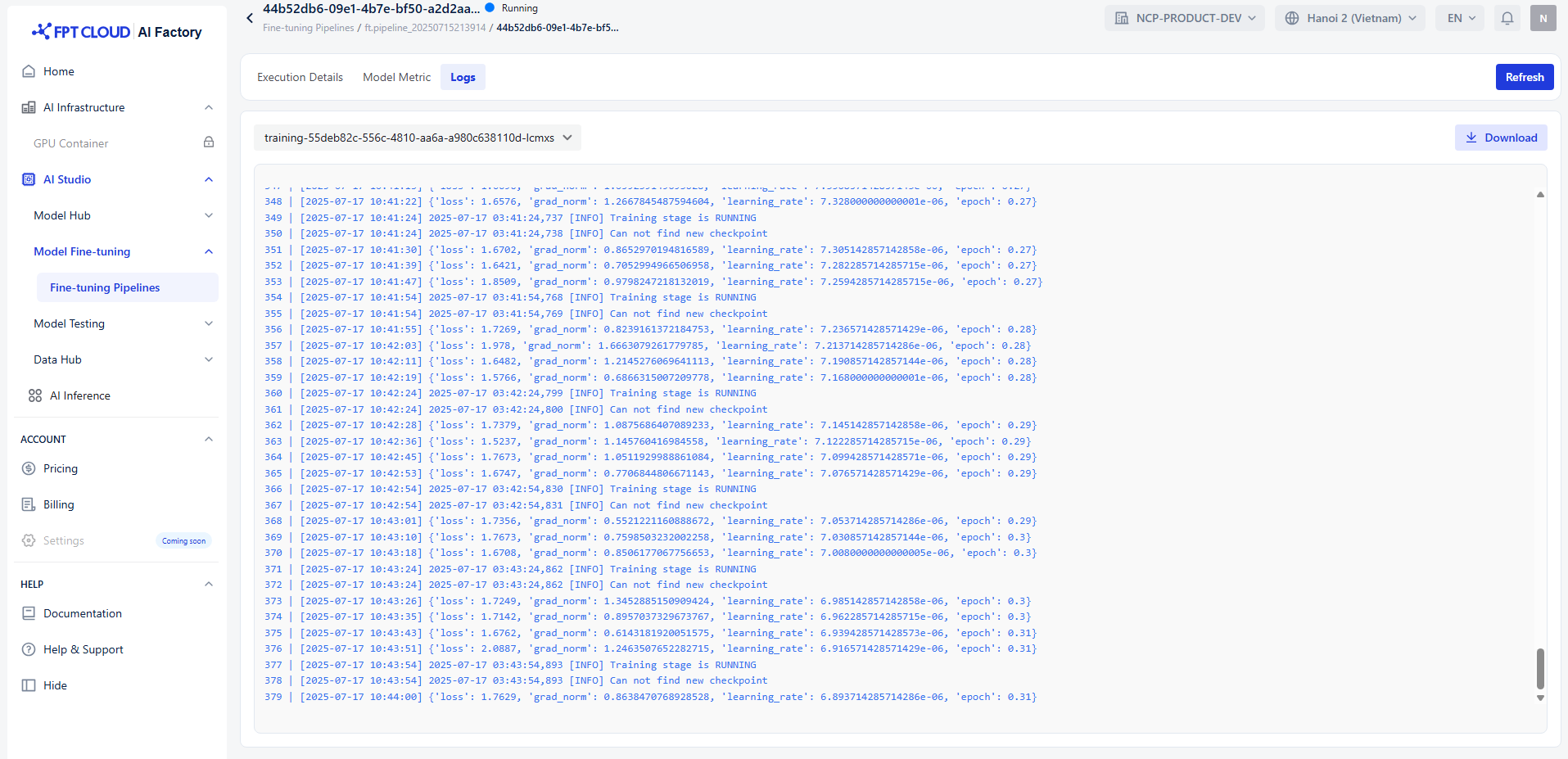
Task: Open Help & Support question icon
Action: 29,649
